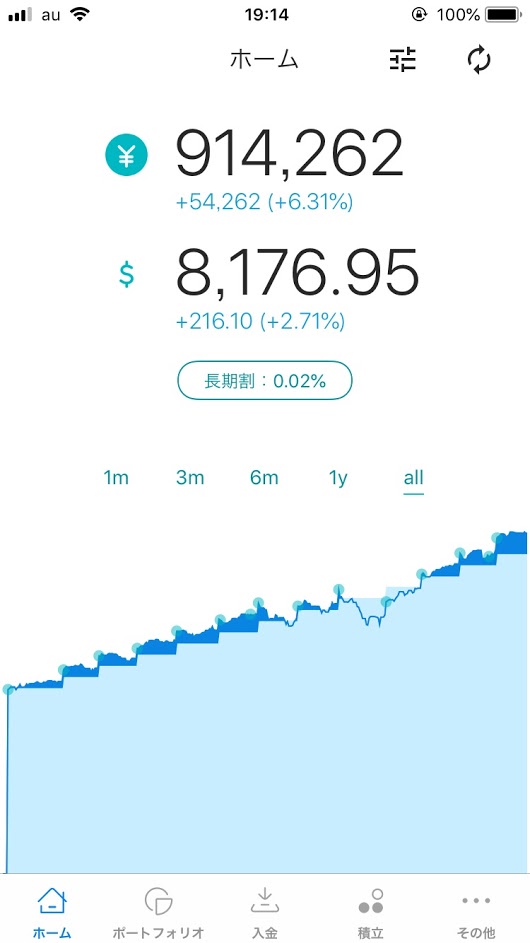Open the 入金 deposit download icon

(265, 901)
